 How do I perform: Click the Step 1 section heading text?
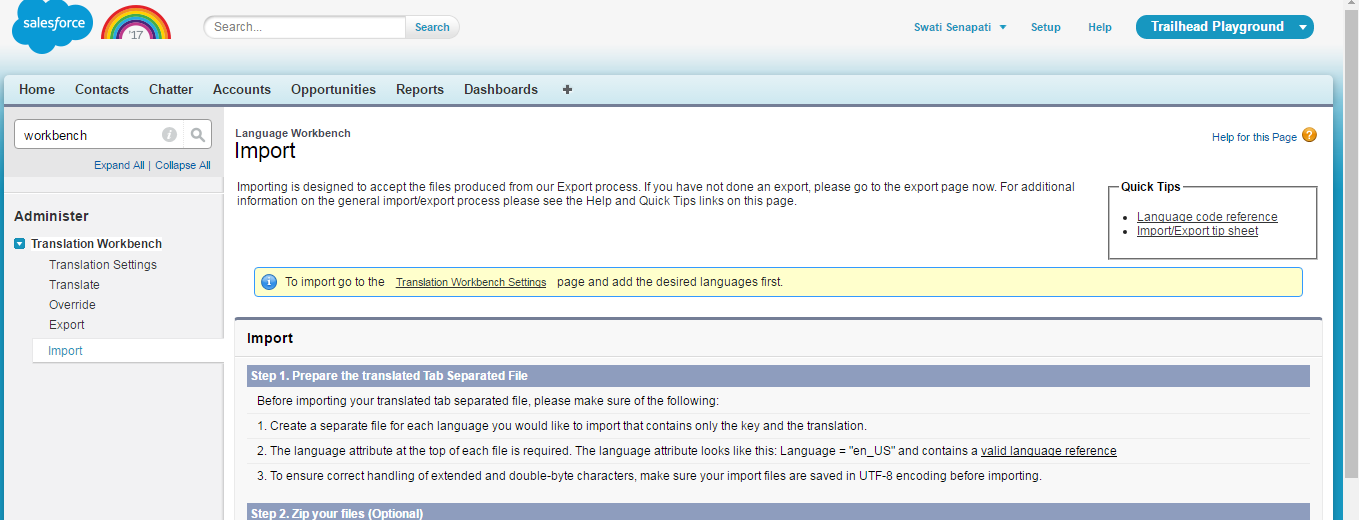389,376
